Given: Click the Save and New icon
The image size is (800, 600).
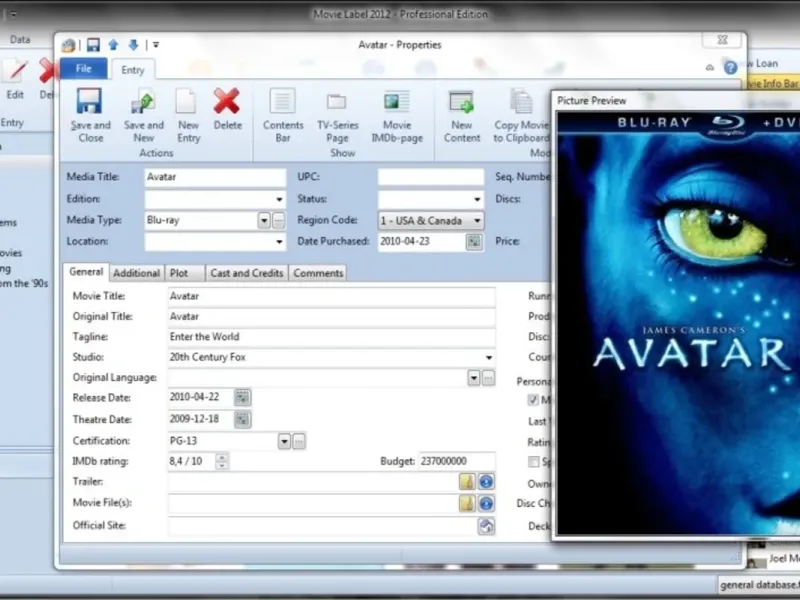Looking at the screenshot, I should [143, 102].
